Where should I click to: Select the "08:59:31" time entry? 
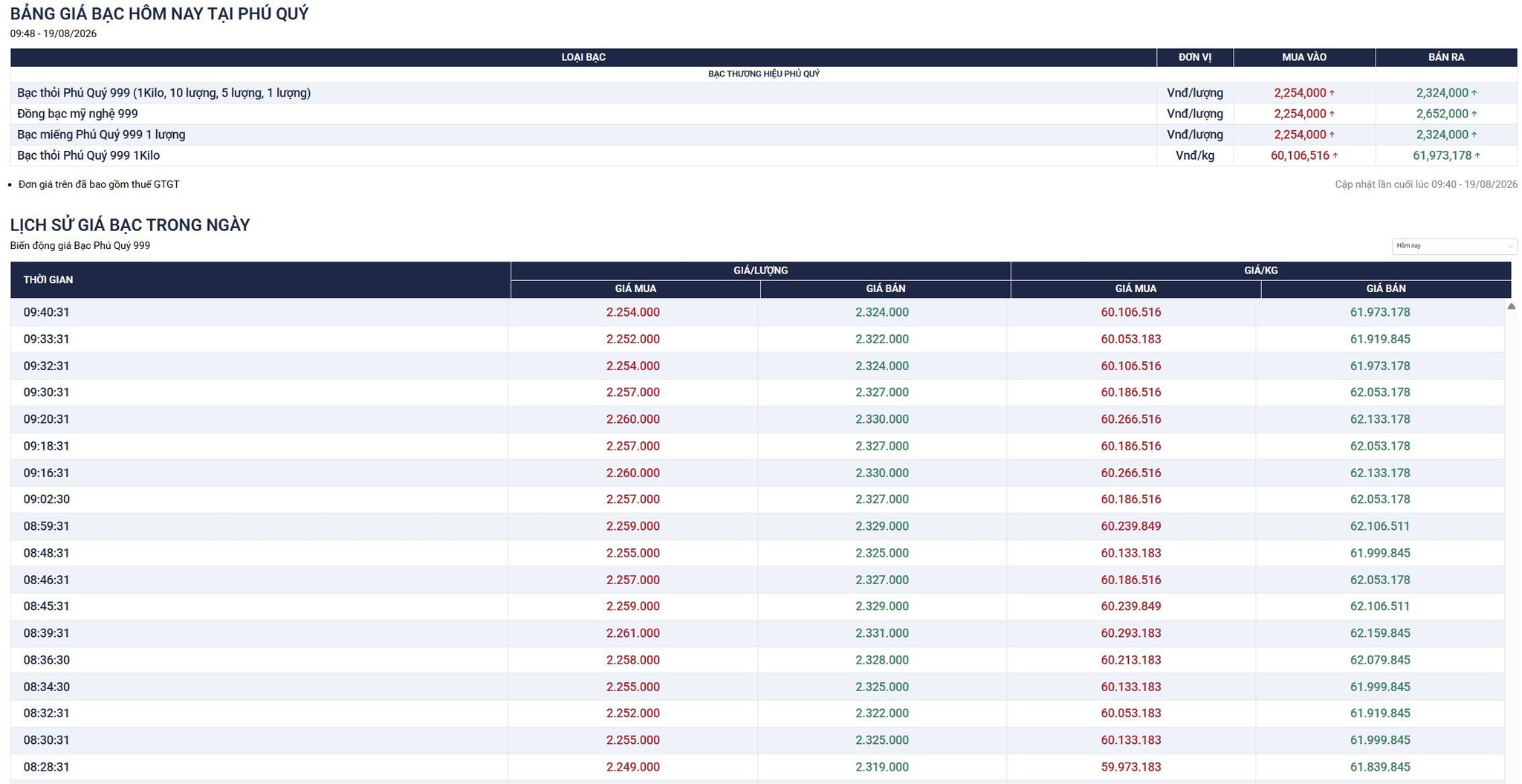pos(46,526)
